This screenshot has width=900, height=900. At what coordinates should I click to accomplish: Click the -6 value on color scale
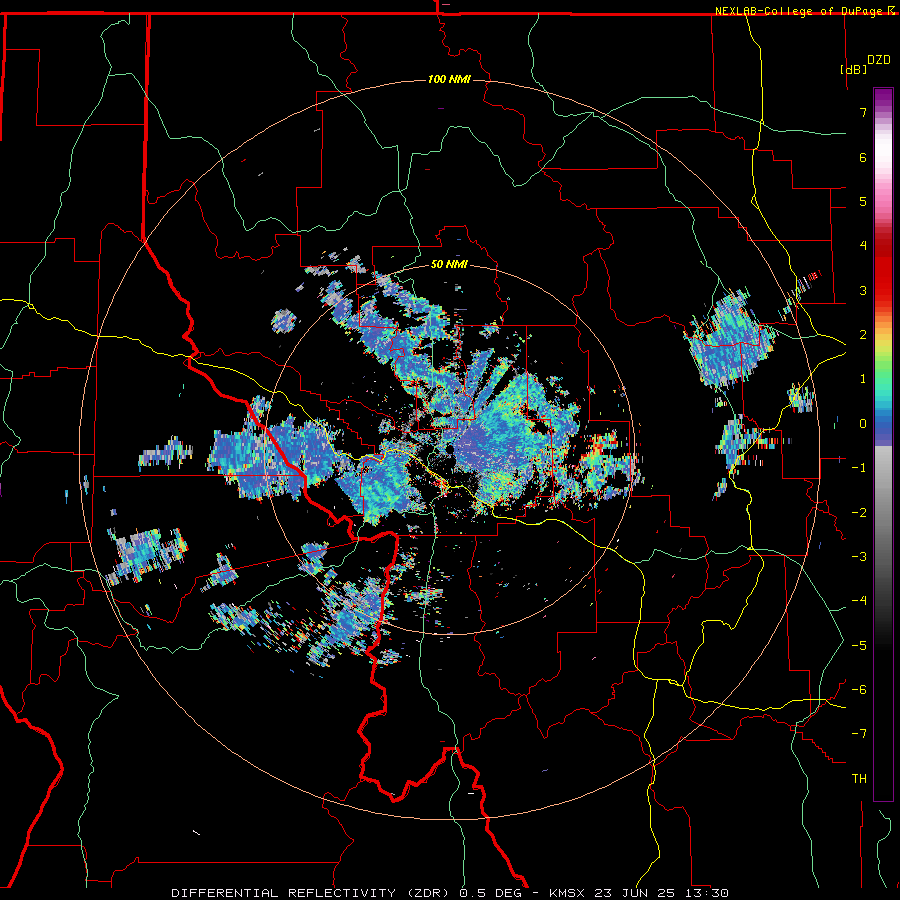pos(859,690)
